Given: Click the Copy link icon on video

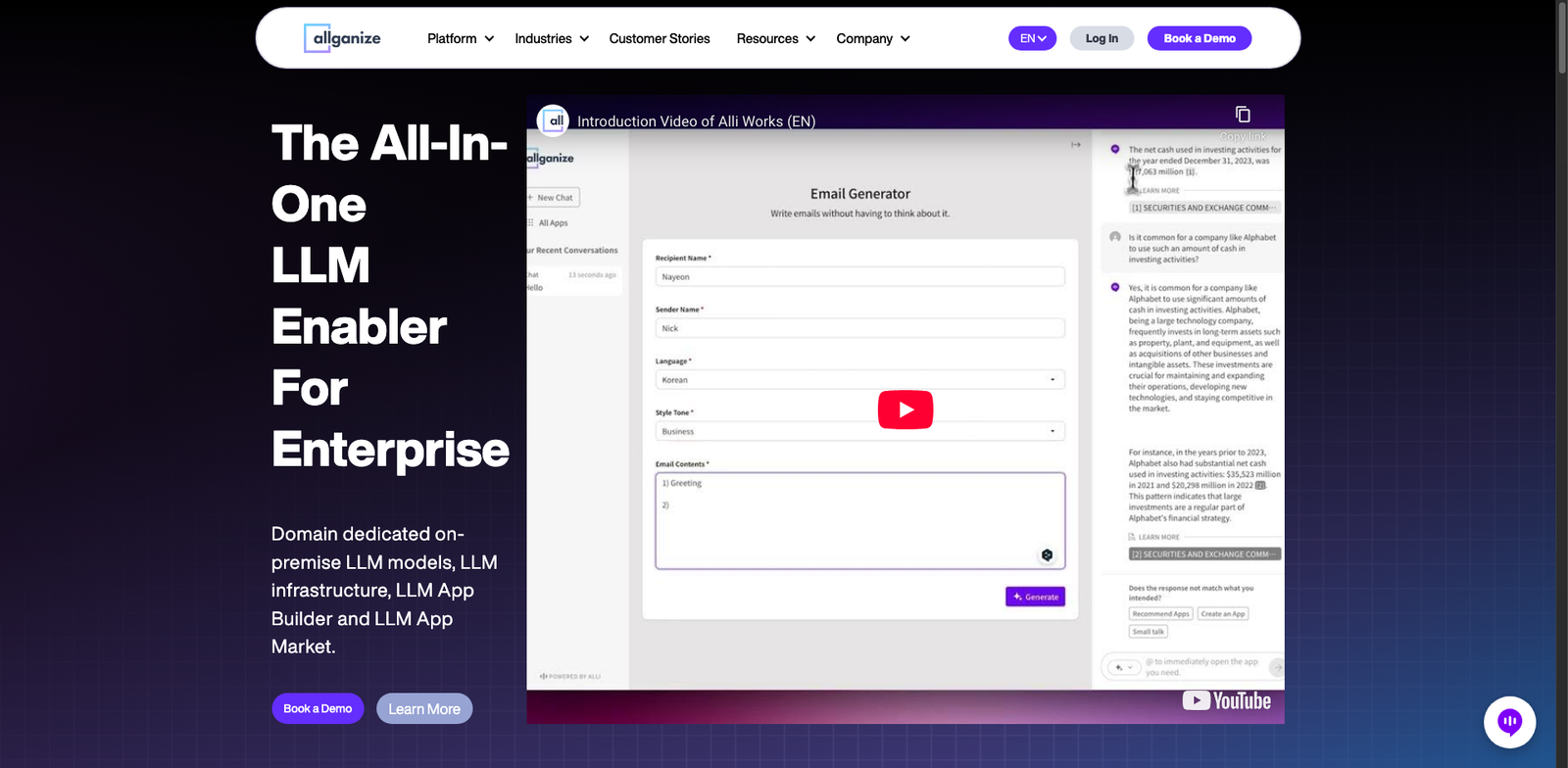Looking at the screenshot, I should [1243, 115].
